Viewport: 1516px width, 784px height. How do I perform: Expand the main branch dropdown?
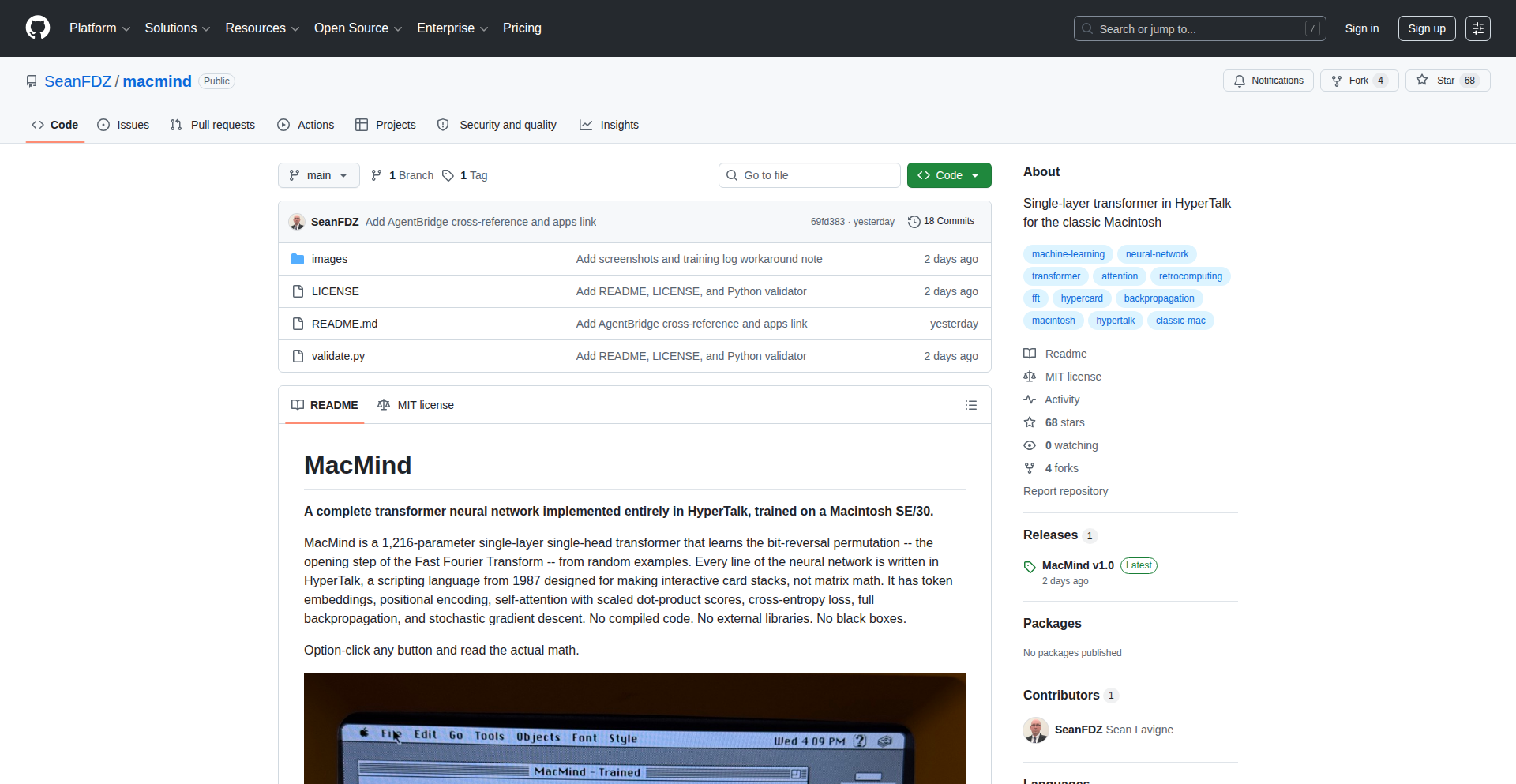318,175
